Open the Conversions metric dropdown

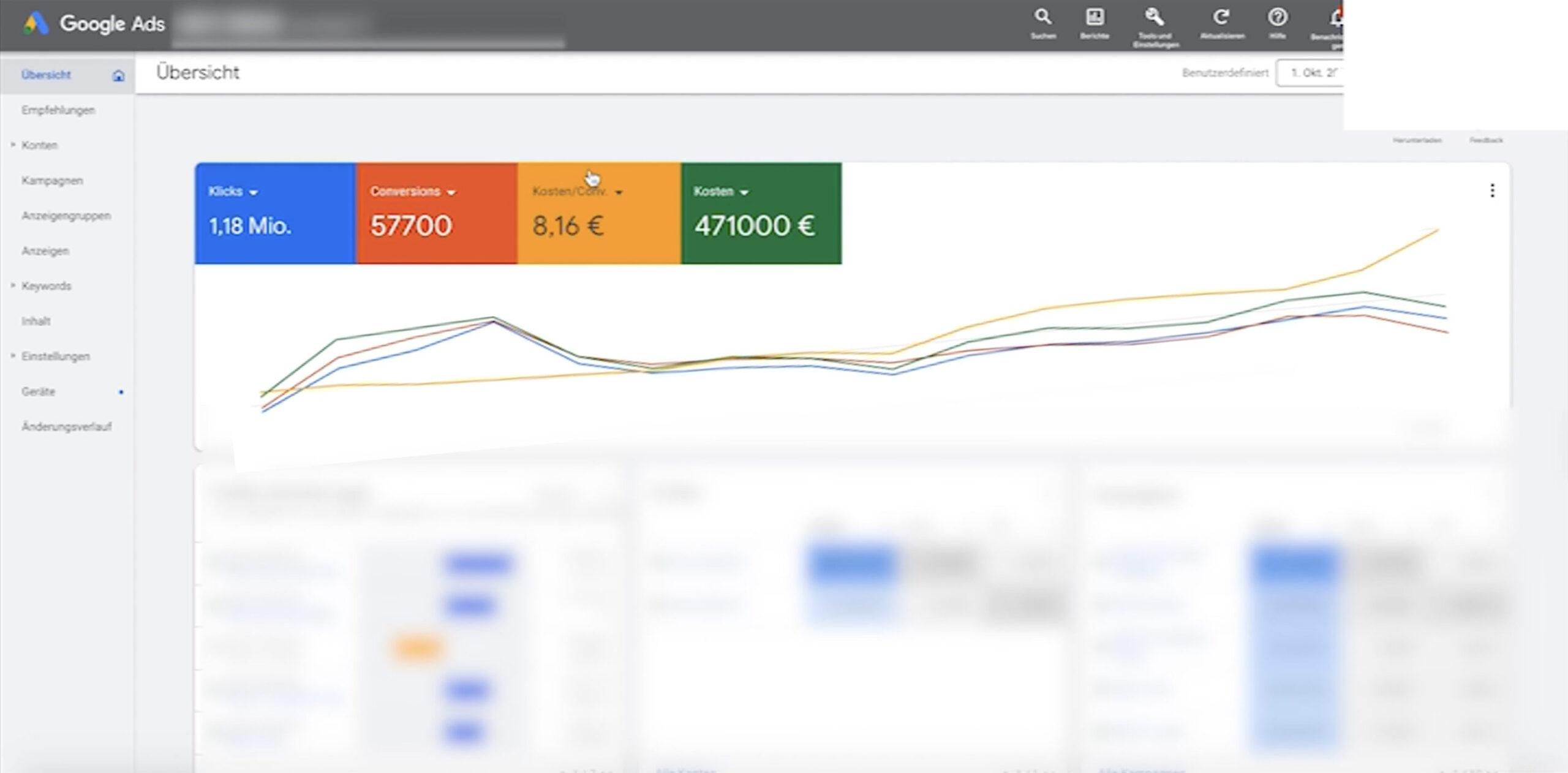(451, 192)
